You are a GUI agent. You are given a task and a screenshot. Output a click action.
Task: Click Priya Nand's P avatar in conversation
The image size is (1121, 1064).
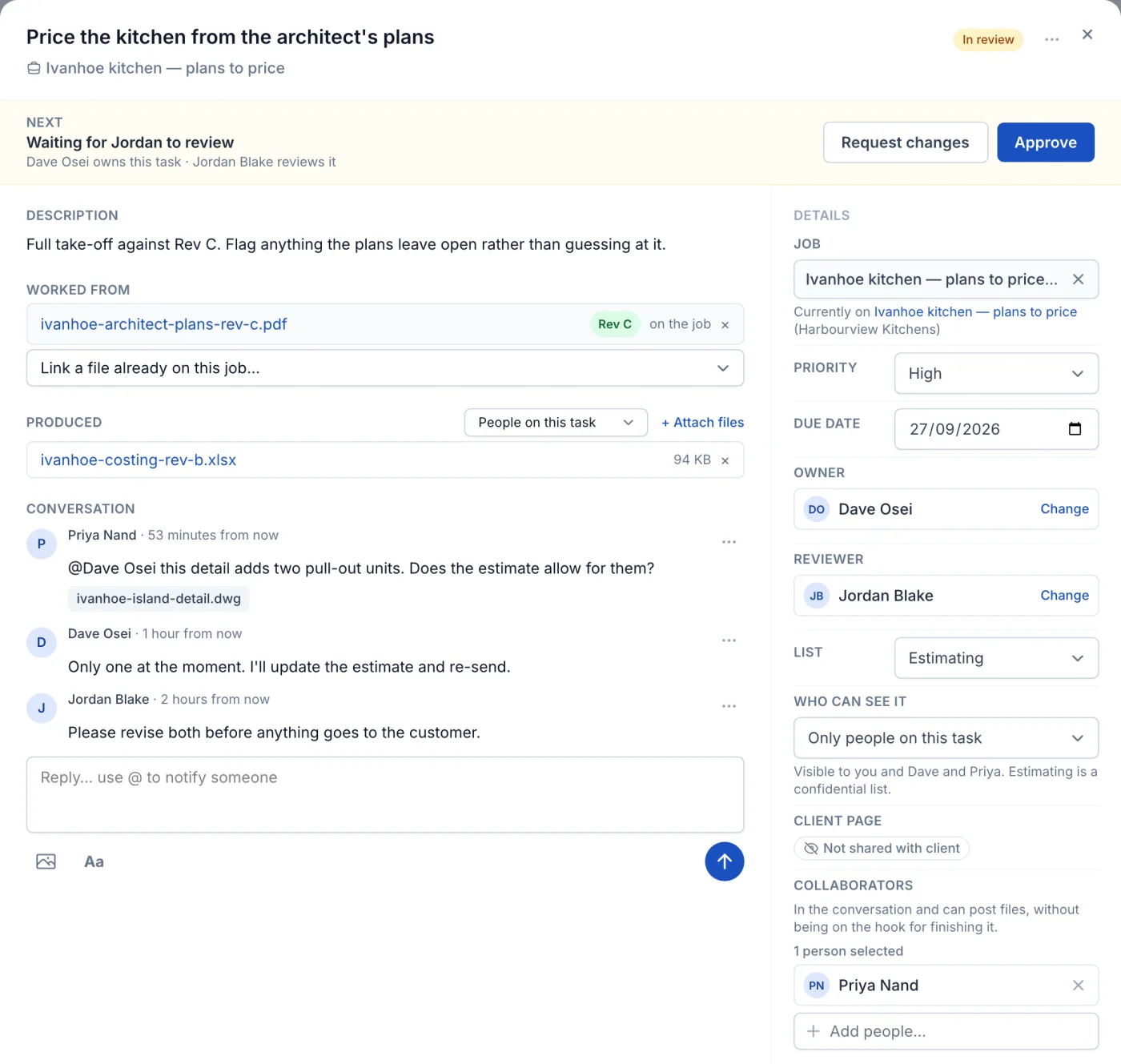(x=42, y=544)
